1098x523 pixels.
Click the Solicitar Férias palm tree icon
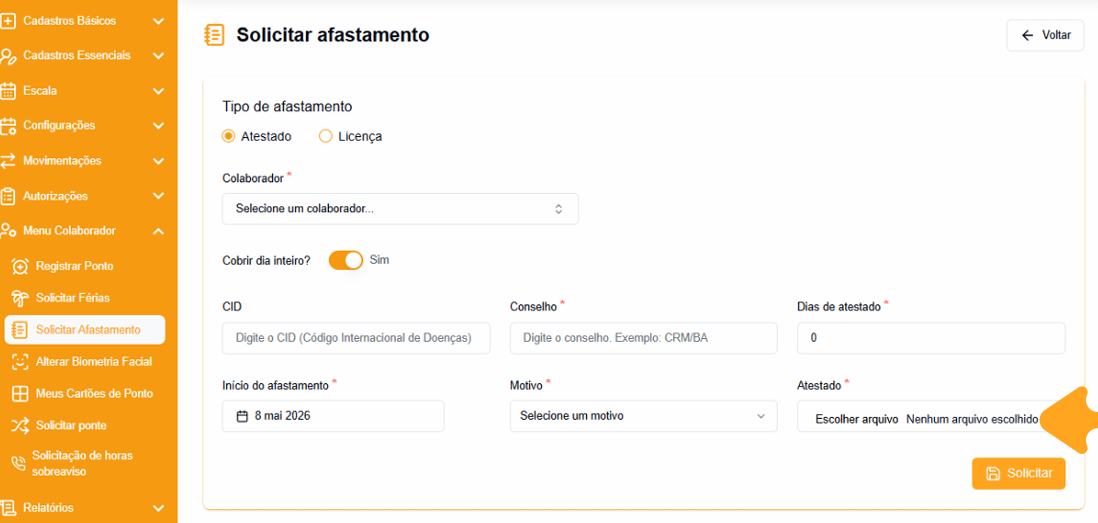pos(21,298)
